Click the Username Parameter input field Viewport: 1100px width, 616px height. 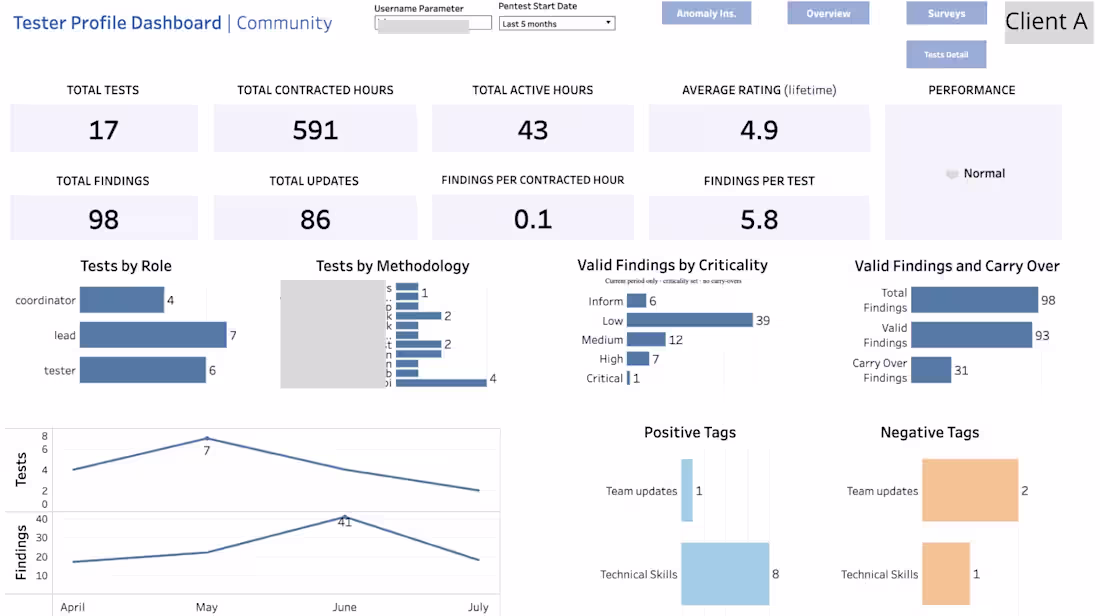point(433,23)
